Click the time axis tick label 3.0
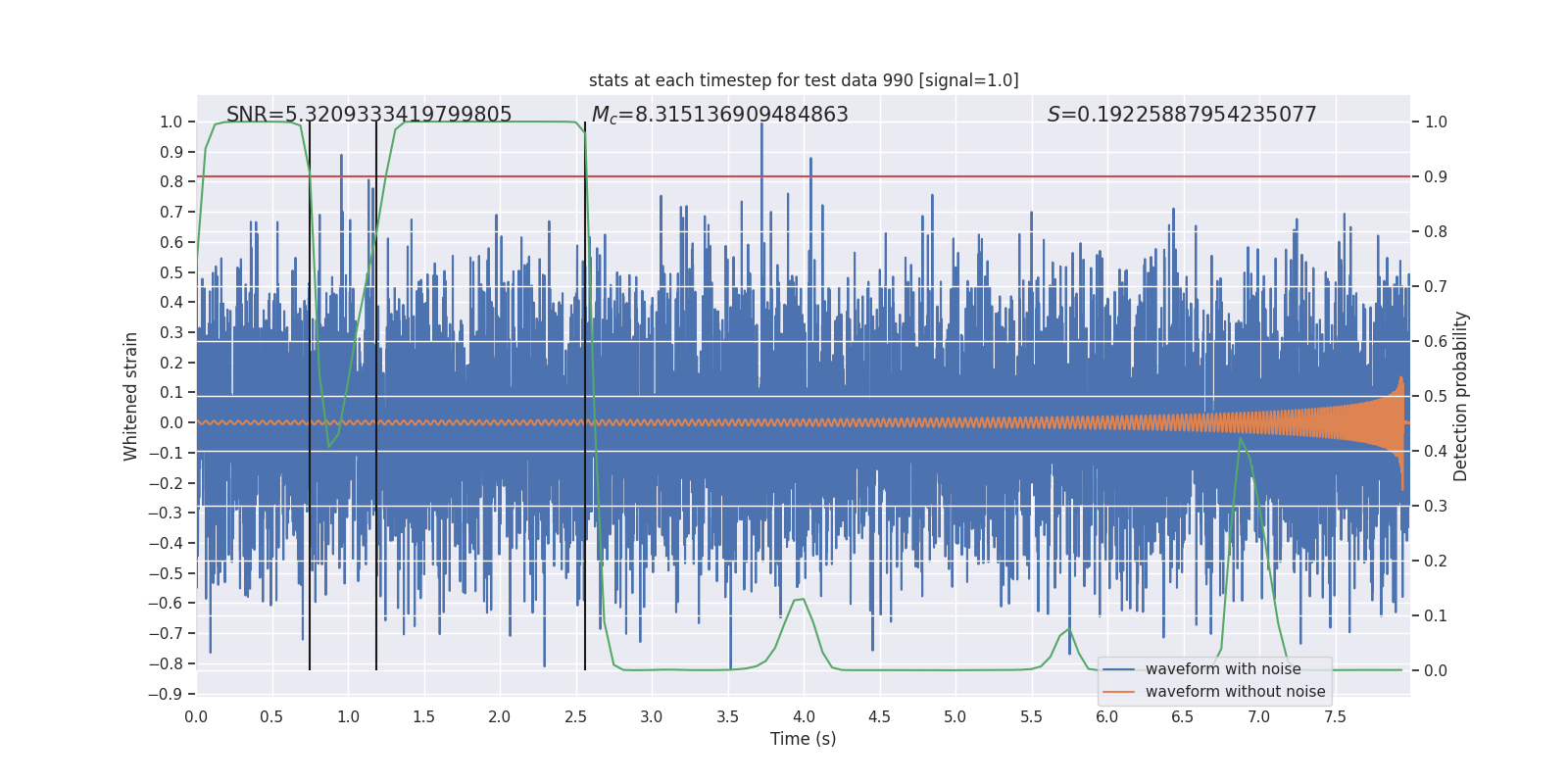Screen dimensions: 1568x784 [x=652, y=716]
